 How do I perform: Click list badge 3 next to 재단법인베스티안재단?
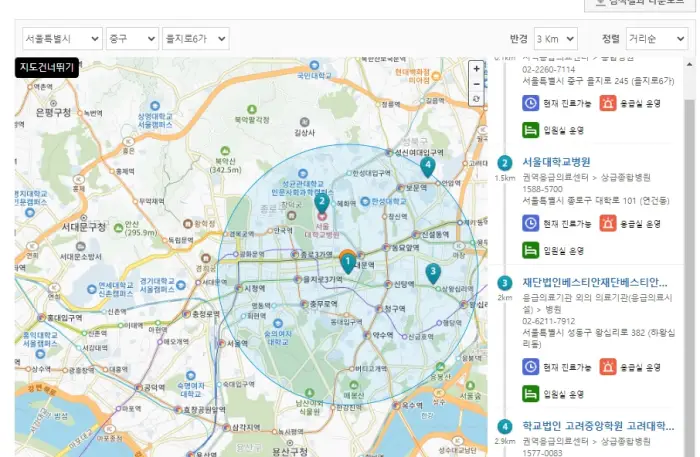click(x=505, y=283)
